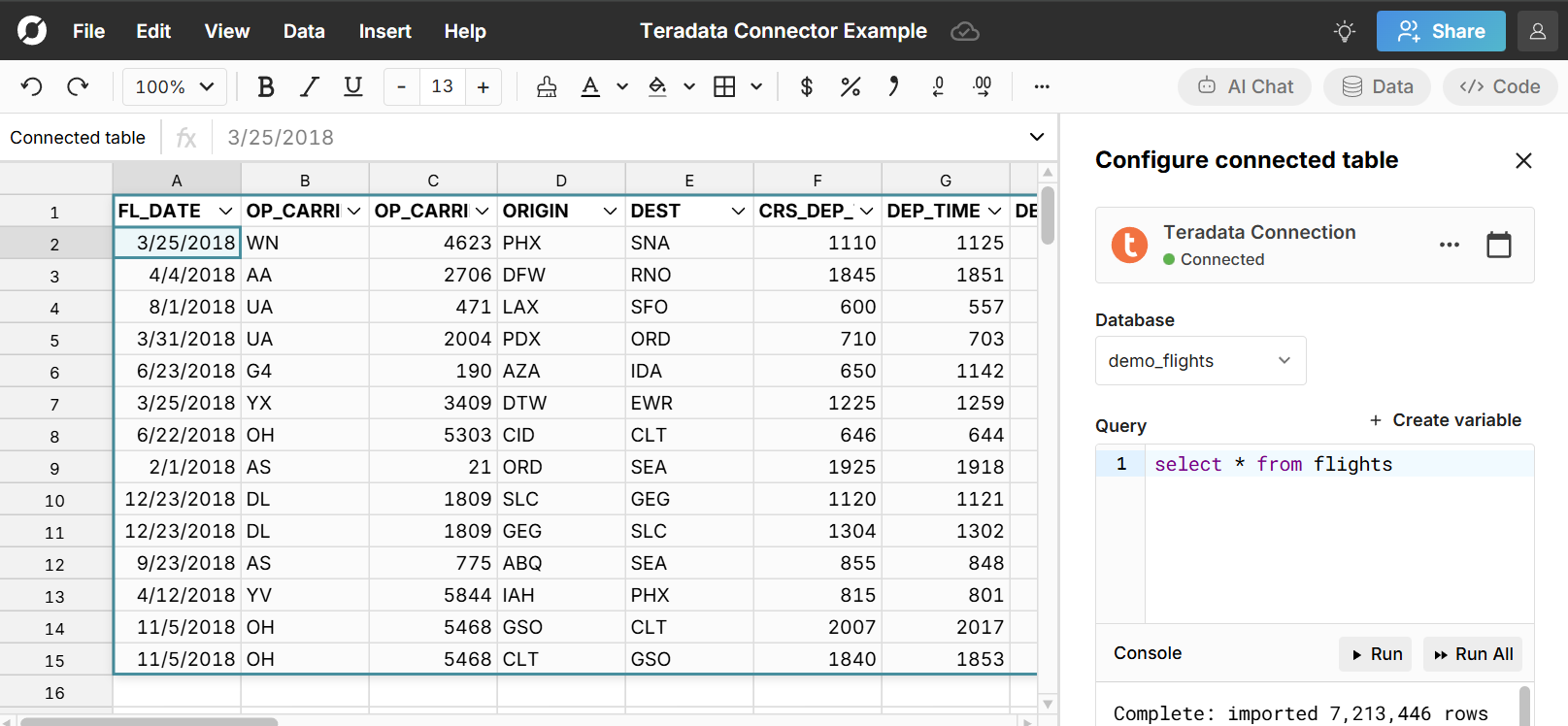Open the Data menu

[304, 31]
